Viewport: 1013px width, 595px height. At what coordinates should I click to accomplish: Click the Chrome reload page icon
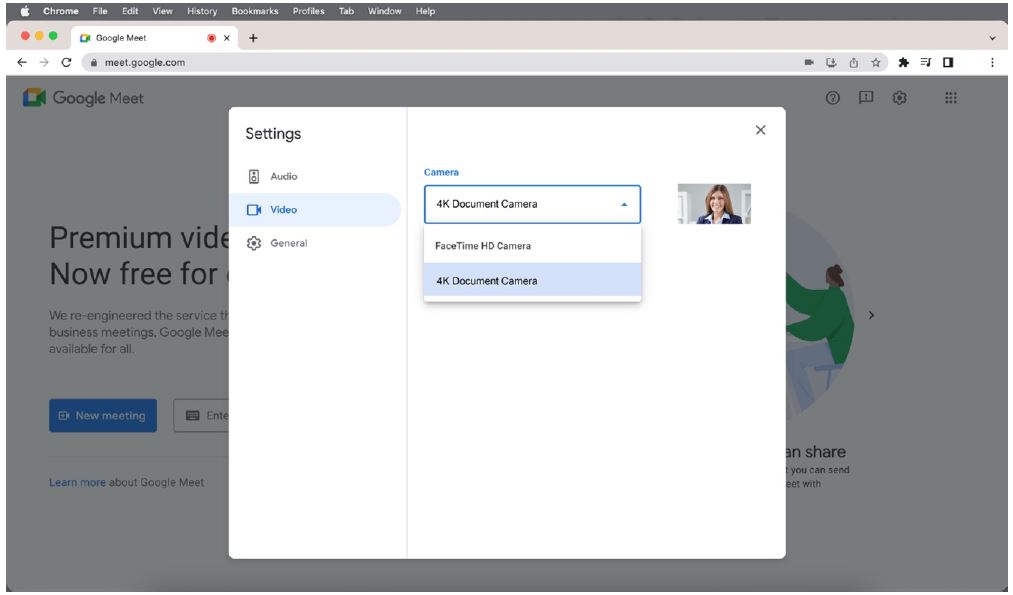(66, 62)
